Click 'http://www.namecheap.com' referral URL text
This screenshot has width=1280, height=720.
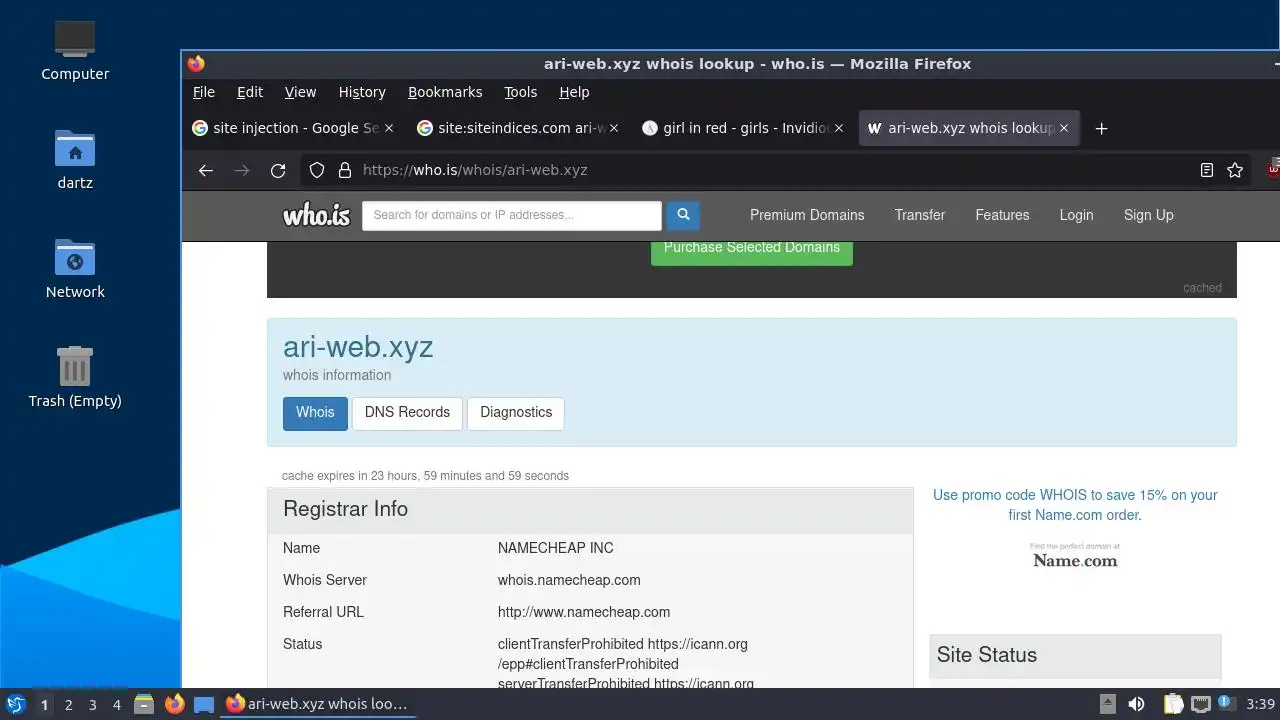click(x=584, y=612)
